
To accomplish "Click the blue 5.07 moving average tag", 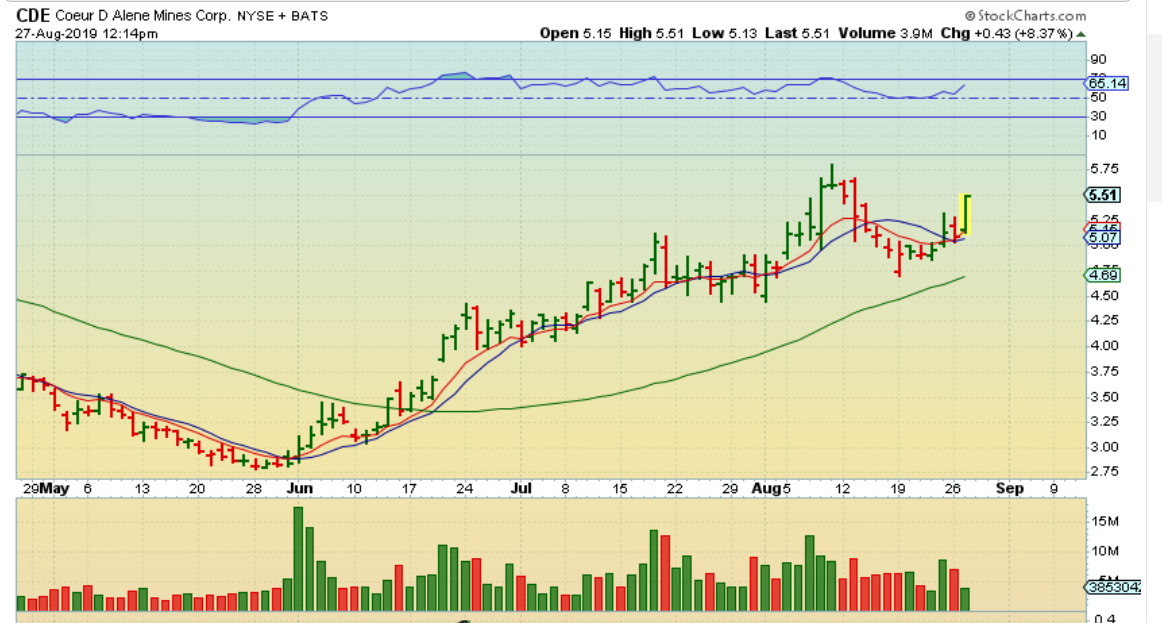I will [1103, 238].
